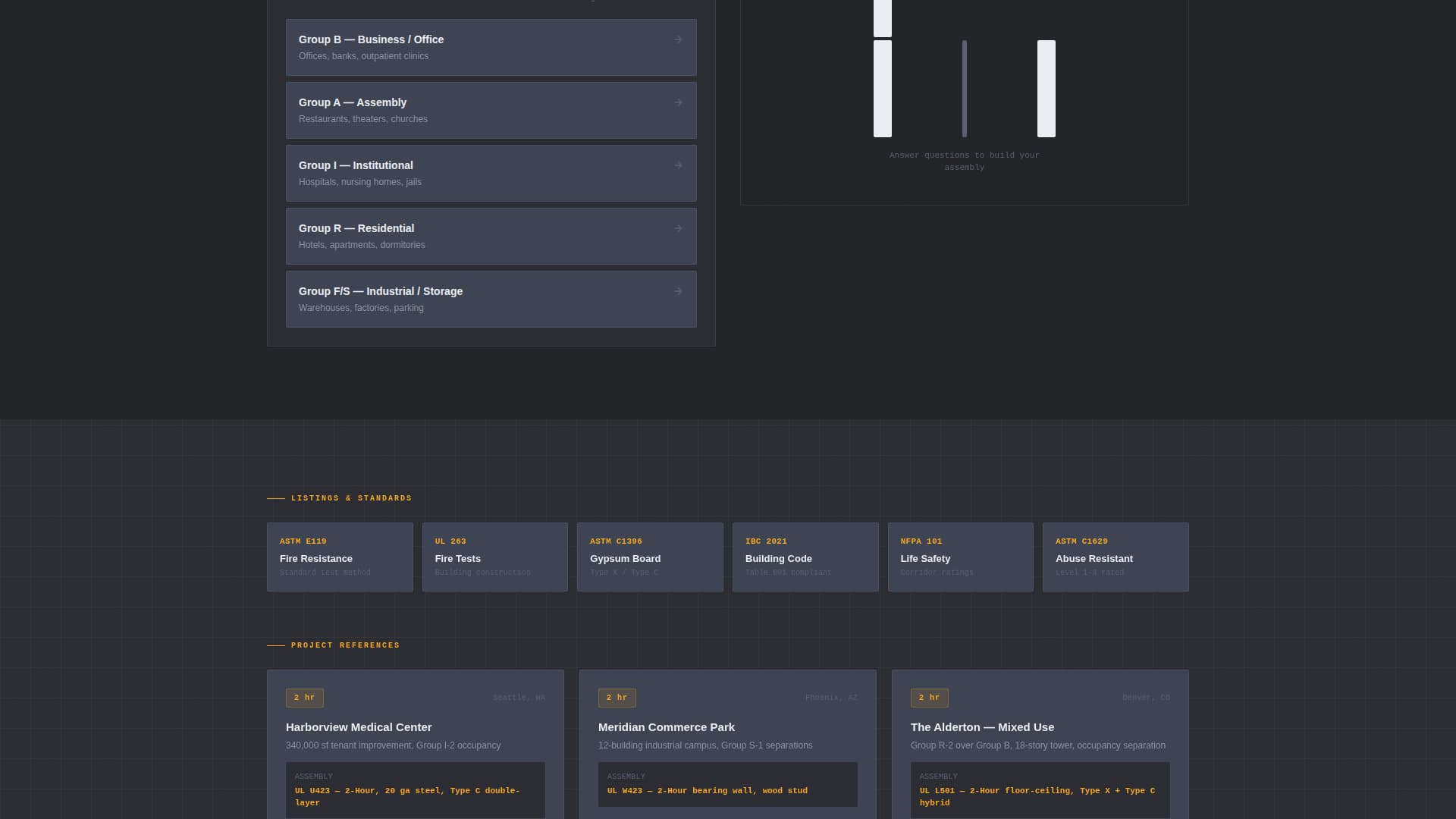The width and height of the screenshot is (1456, 819).
Task: Click UL U423 assembly text in Harborview card
Action: pos(407,796)
